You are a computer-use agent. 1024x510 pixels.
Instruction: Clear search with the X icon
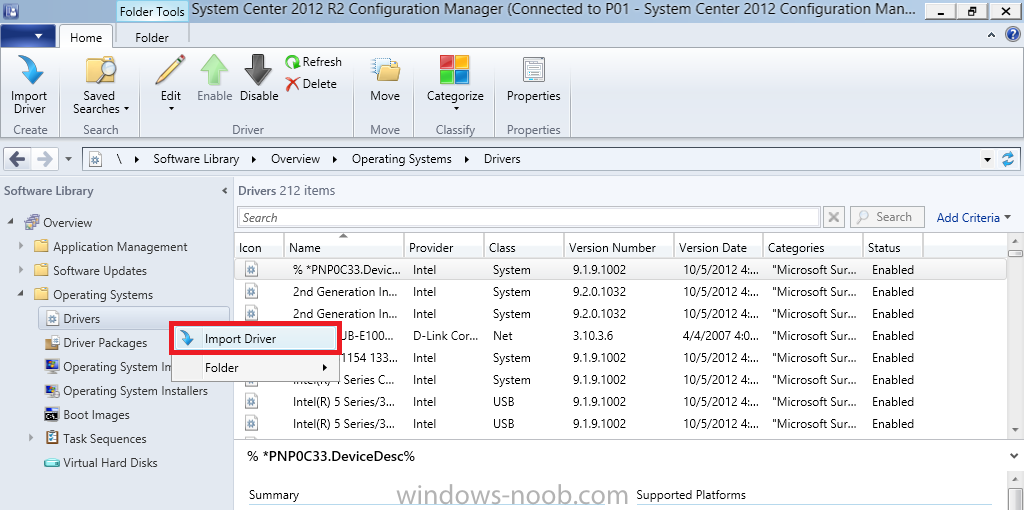pyautogui.click(x=833, y=217)
